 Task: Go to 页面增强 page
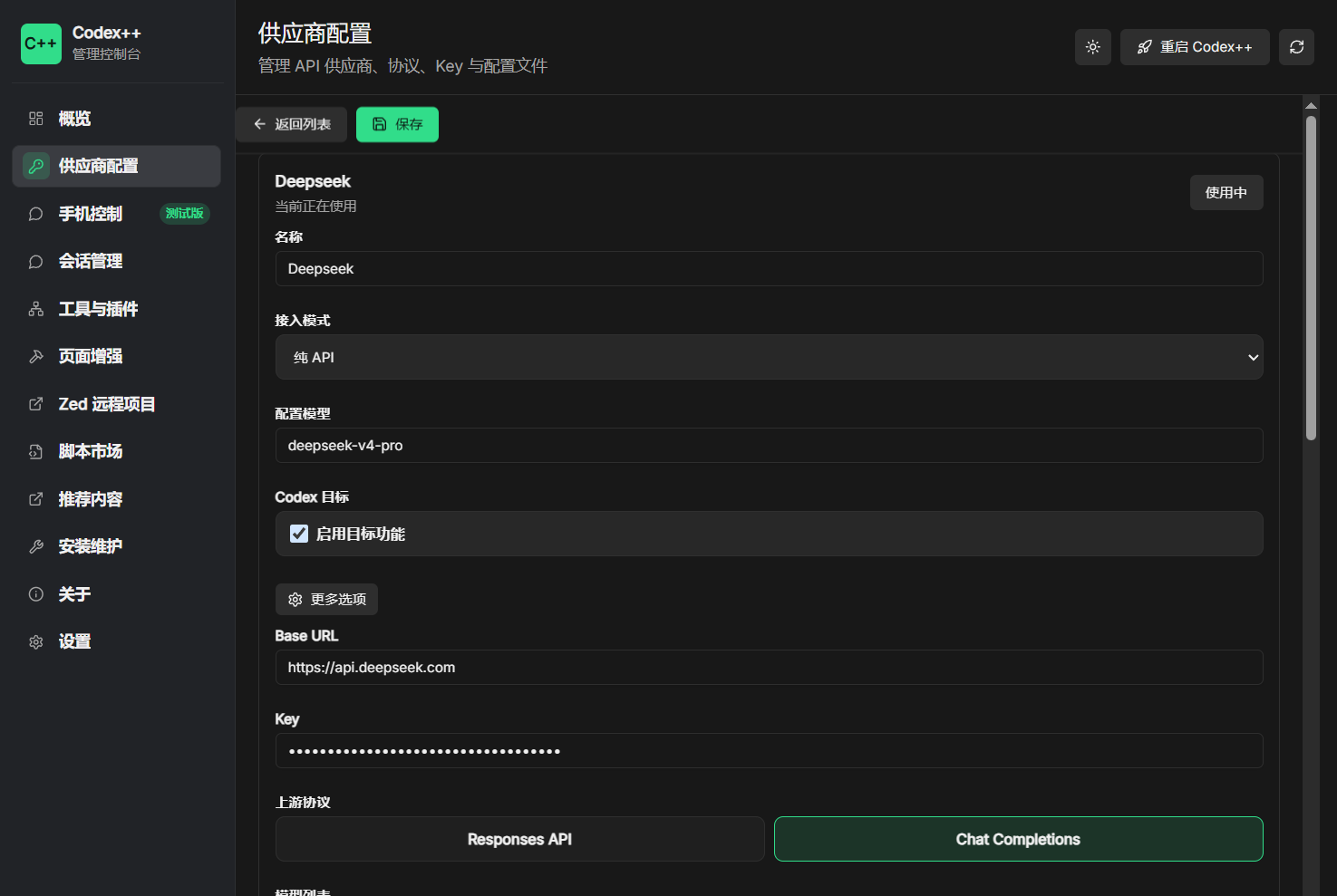tap(117, 357)
